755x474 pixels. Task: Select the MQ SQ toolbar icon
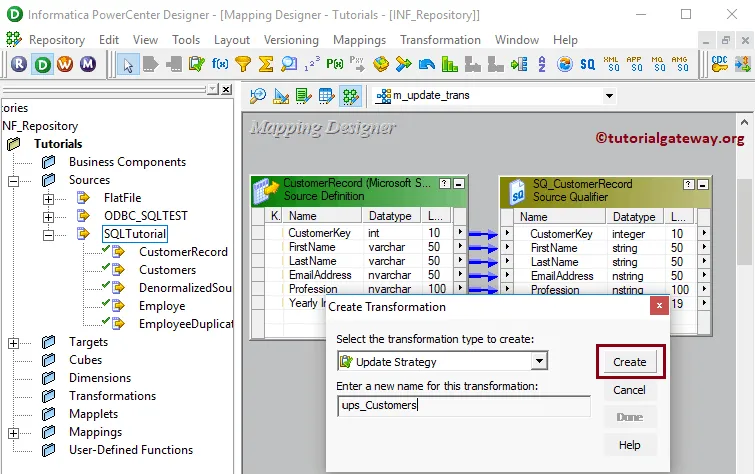[x=657, y=64]
